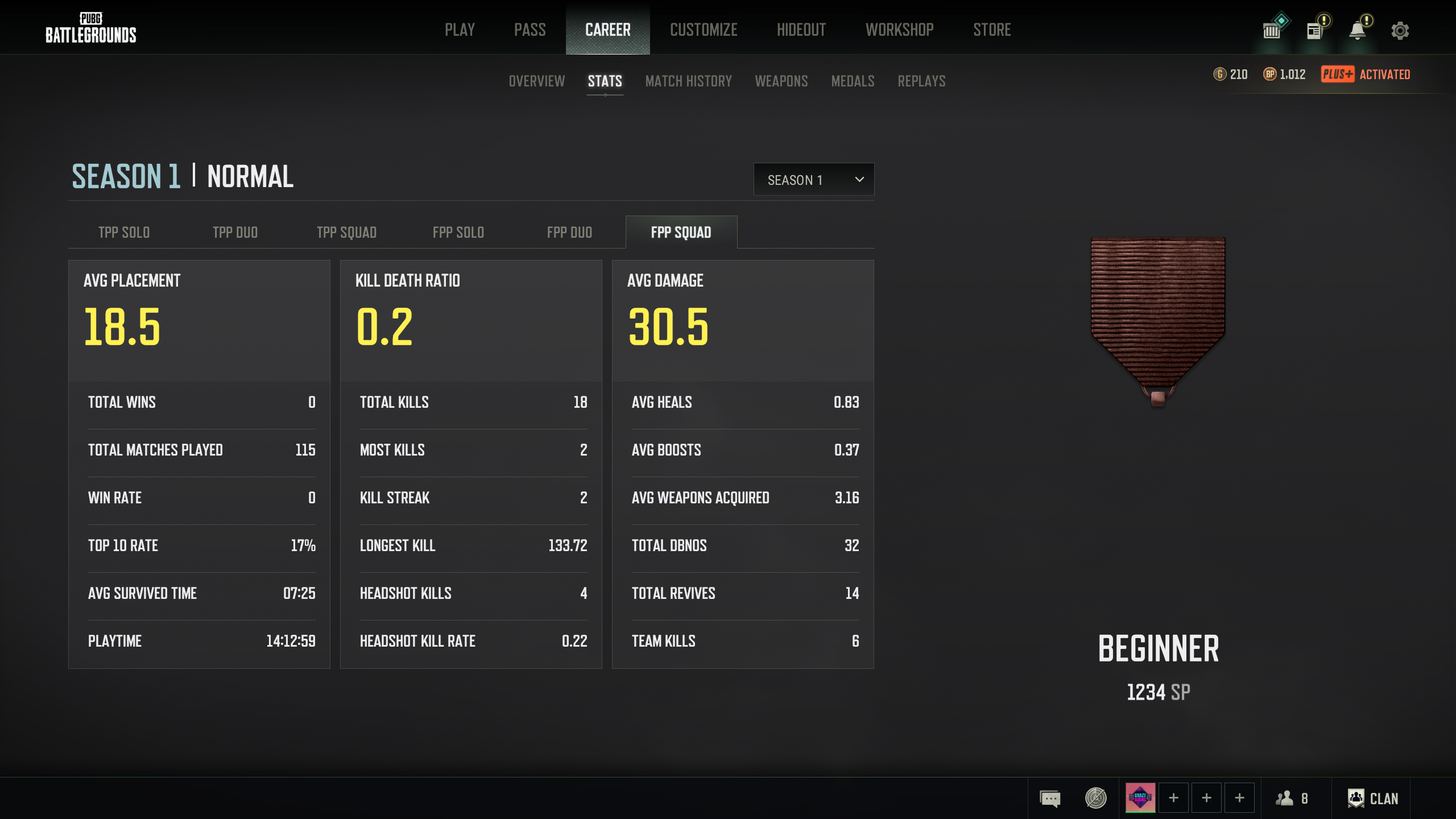Click the Beginner rank label
Image resolution: width=1456 pixels, height=819 pixels.
[1159, 648]
